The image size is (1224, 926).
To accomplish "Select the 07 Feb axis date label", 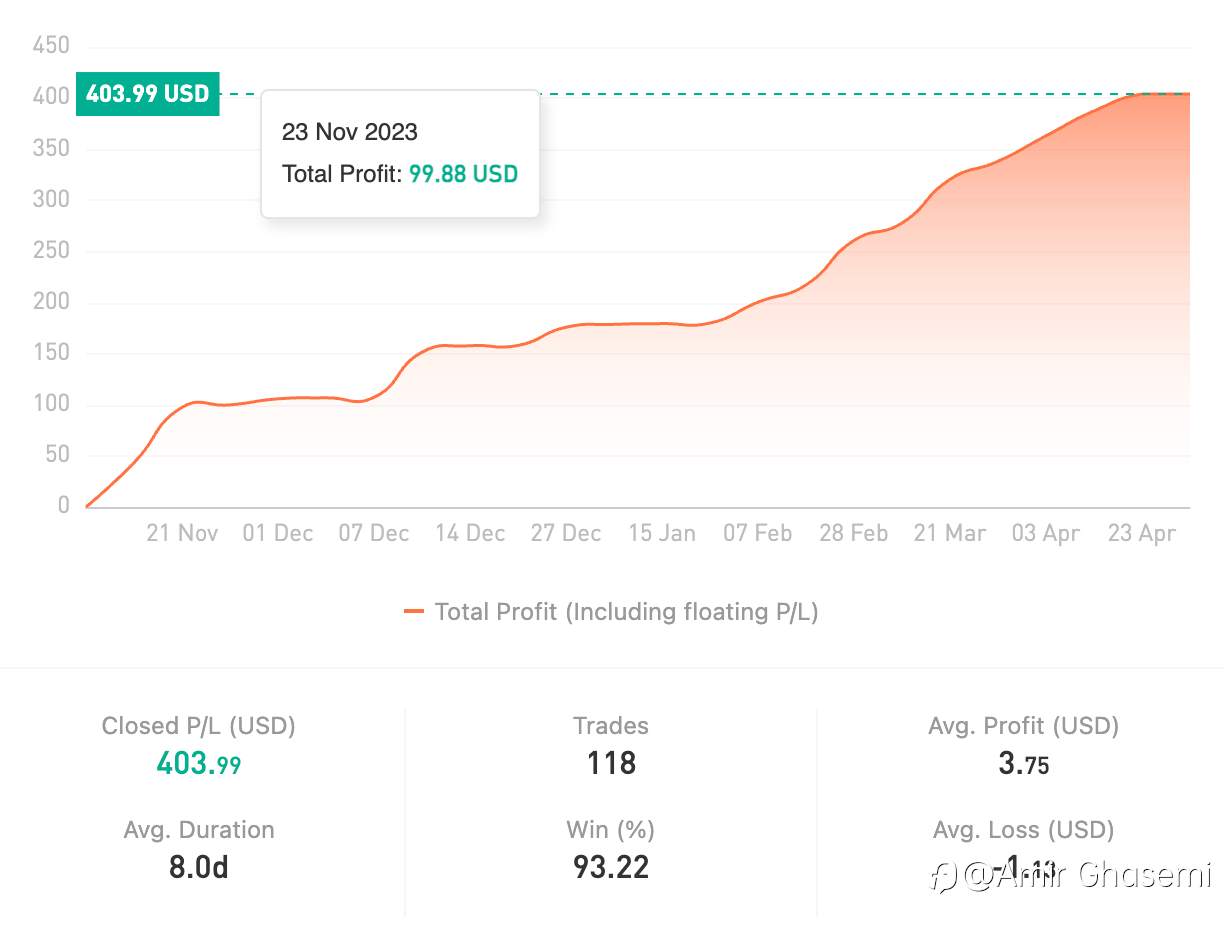I will pyautogui.click(x=758, y=533).
